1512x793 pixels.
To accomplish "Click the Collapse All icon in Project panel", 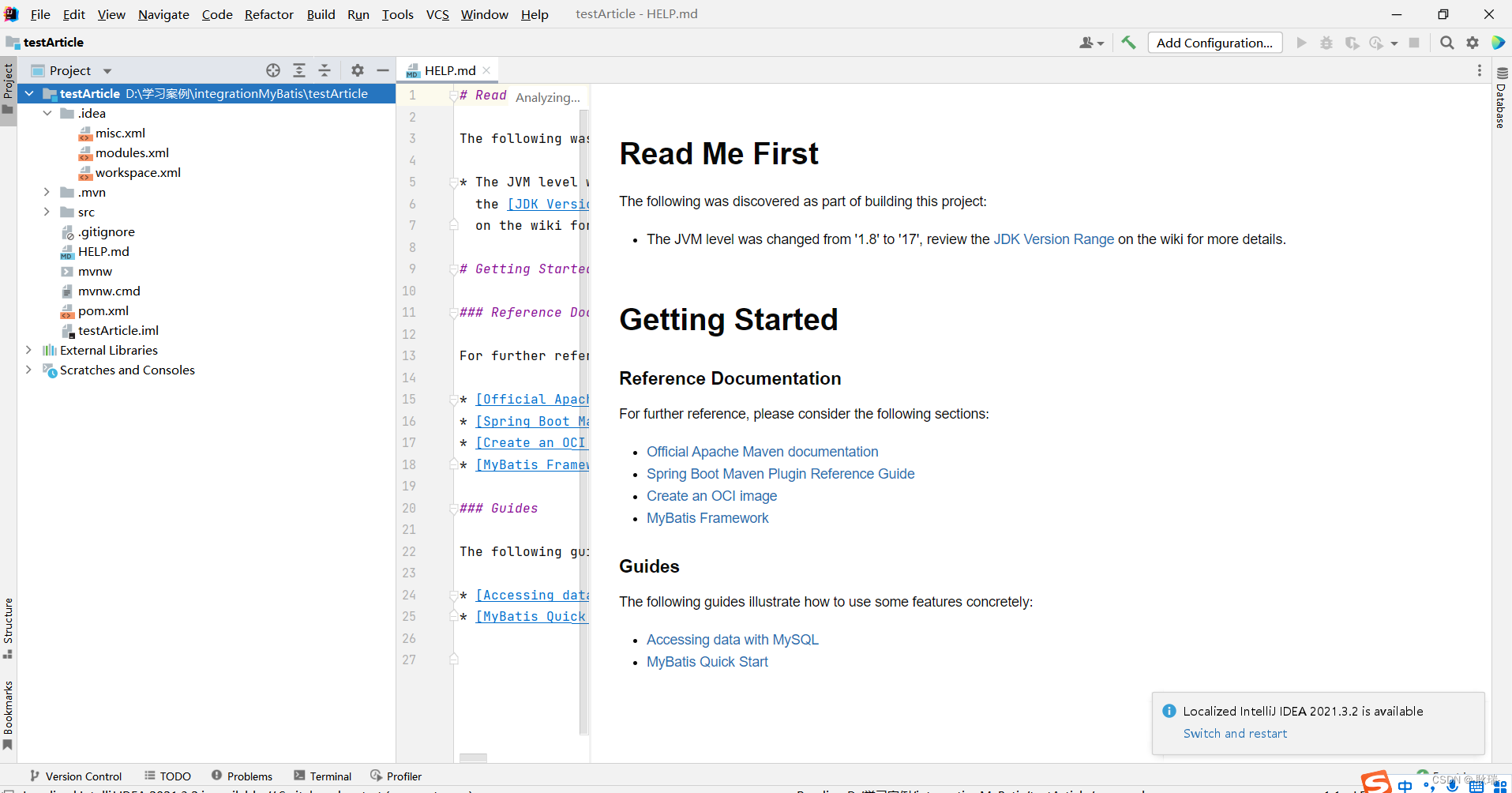I will pyautogui.click(x=325, y=70).
